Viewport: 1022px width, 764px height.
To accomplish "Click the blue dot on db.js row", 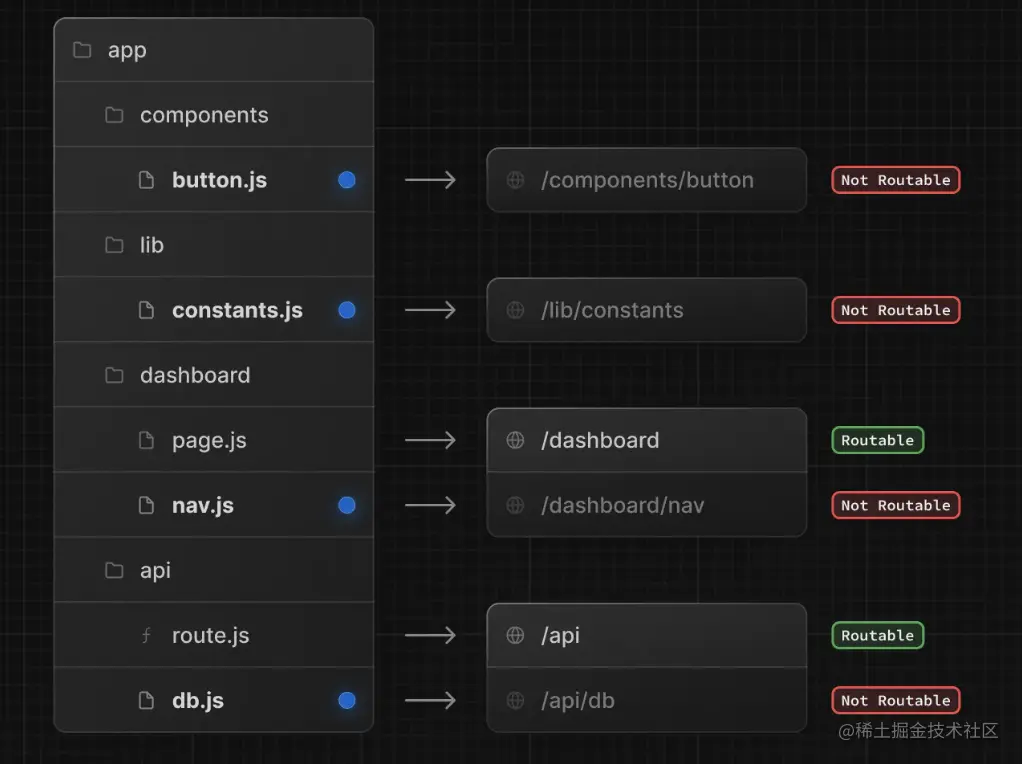I will pyautogui.click(x=347, y=701).
